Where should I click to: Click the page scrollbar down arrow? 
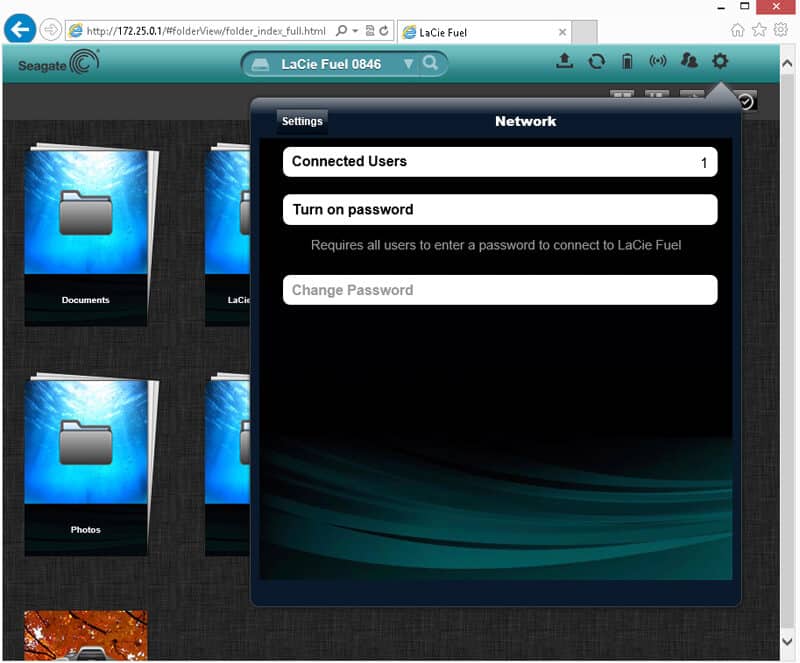pyautogui.click(x=787, y=641)
